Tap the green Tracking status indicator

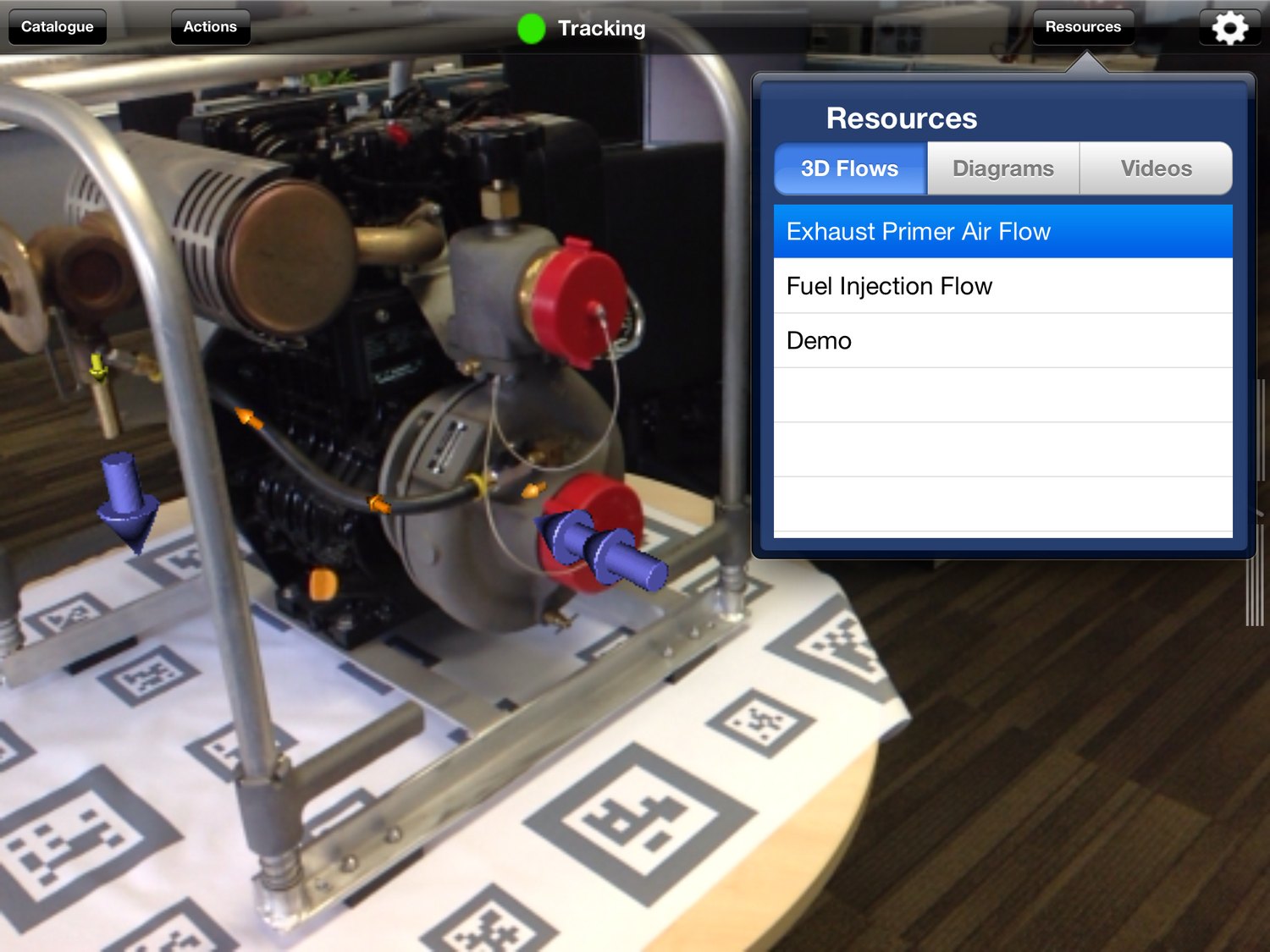531,28
